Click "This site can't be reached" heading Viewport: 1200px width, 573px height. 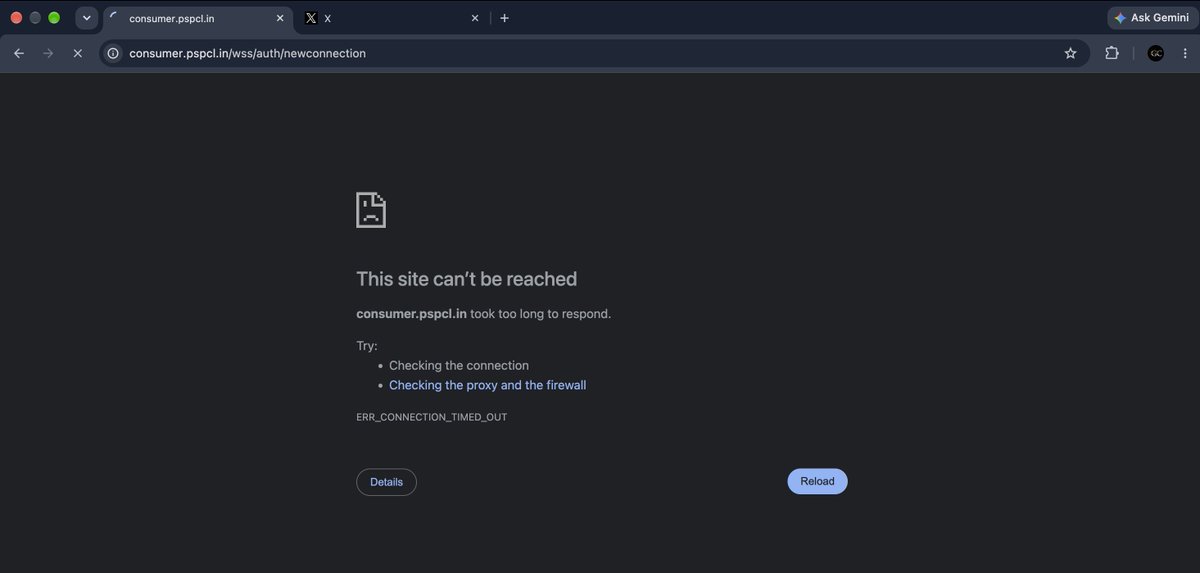tap(466, 279)
